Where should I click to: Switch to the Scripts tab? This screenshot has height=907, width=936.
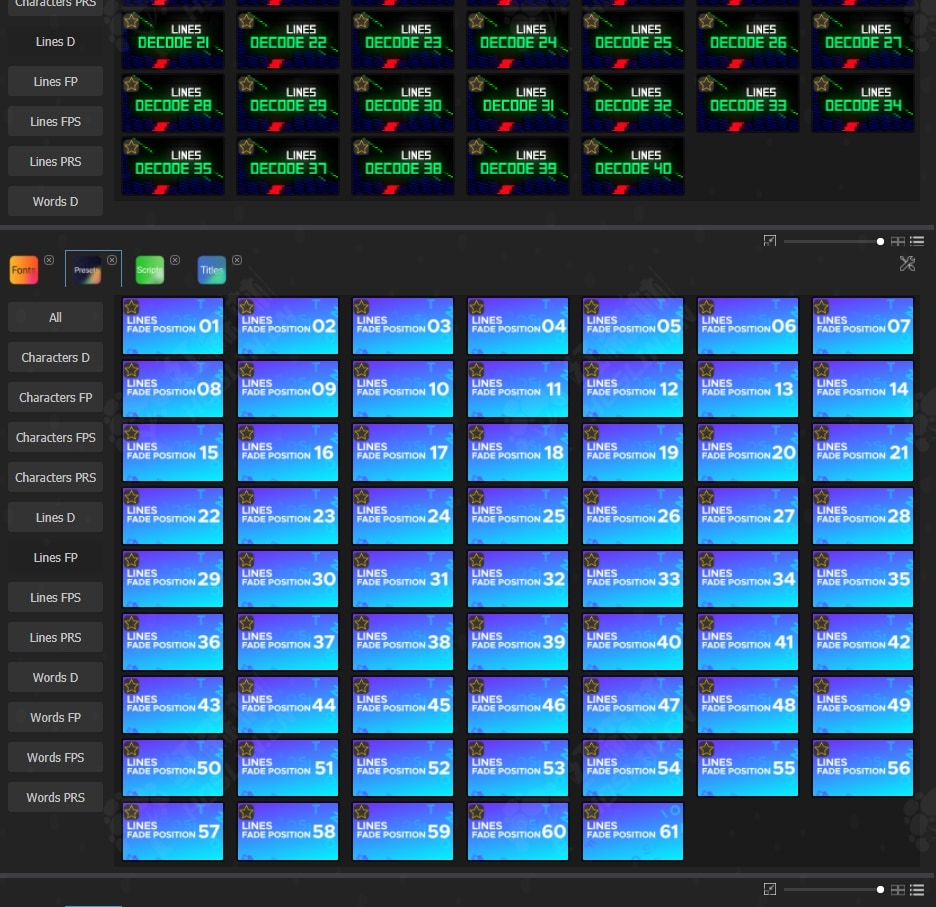point(149,270)
